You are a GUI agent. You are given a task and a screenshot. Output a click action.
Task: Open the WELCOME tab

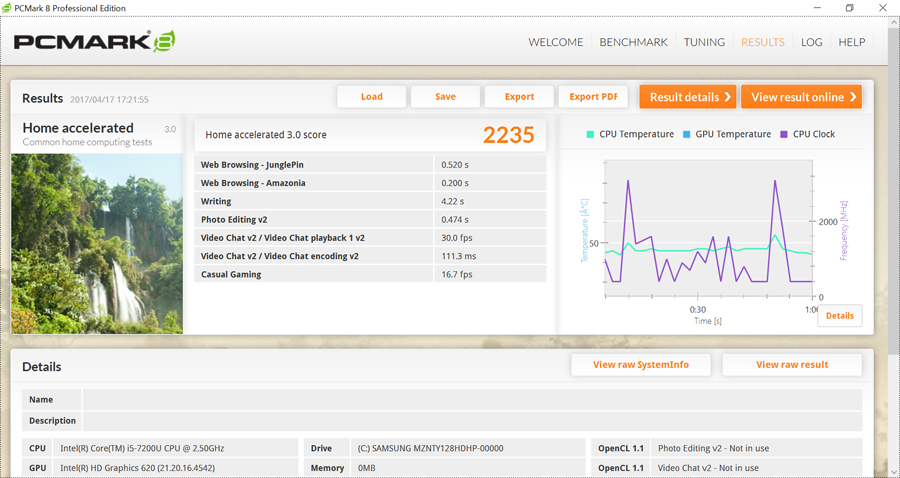click(555, 42)
